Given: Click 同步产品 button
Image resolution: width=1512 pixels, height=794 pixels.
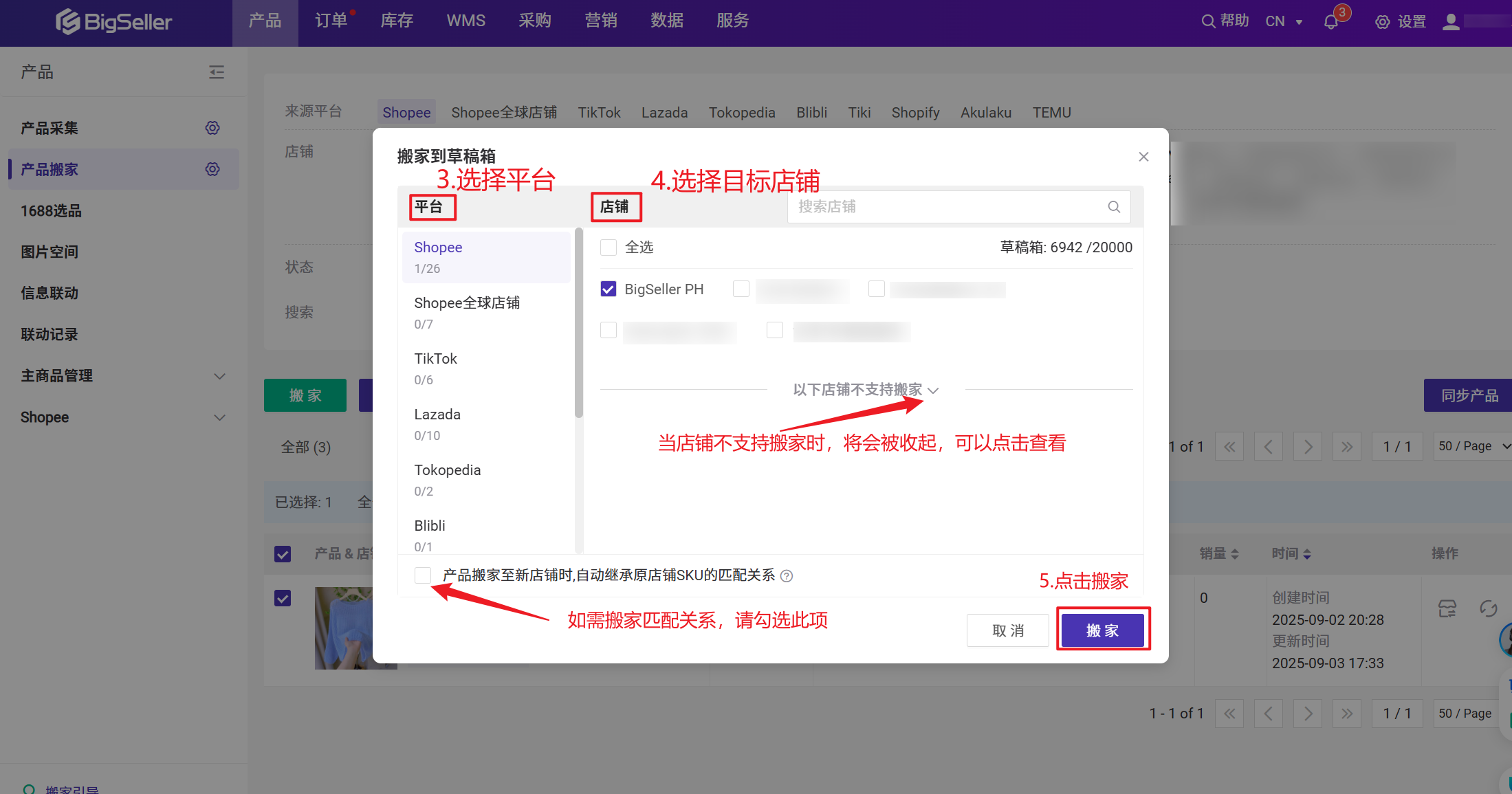Looking at the screenshot, I should tap(1469, 395).
